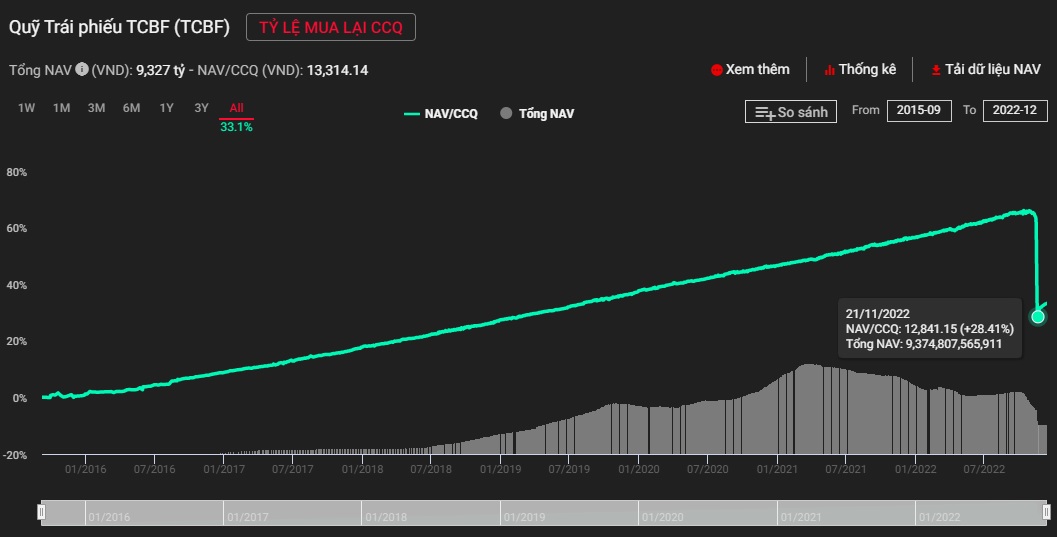Image resolution: width=1057 pixels, height=537 pixels.
Task: Choose the 3M time range
Action: click(97, 108)
